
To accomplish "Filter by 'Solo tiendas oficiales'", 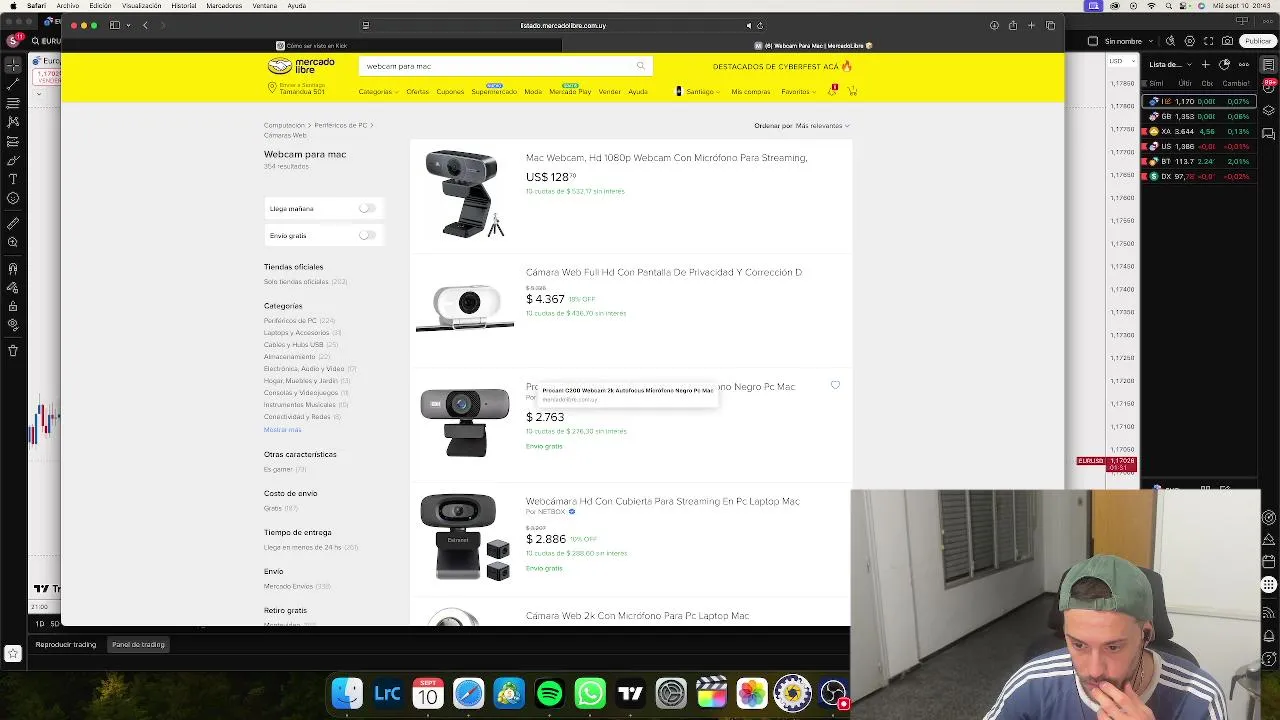I will [296, 282].
